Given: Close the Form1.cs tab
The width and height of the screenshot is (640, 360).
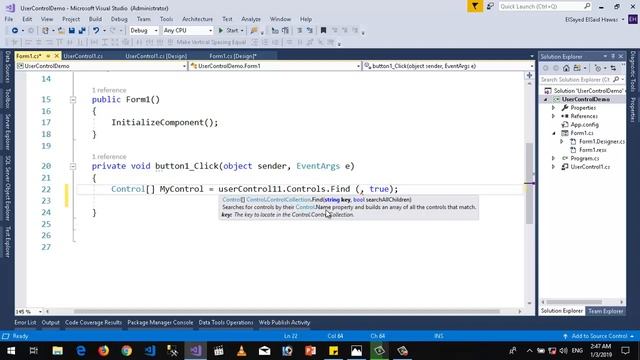Looking at the screenshot, I should 57,56.
